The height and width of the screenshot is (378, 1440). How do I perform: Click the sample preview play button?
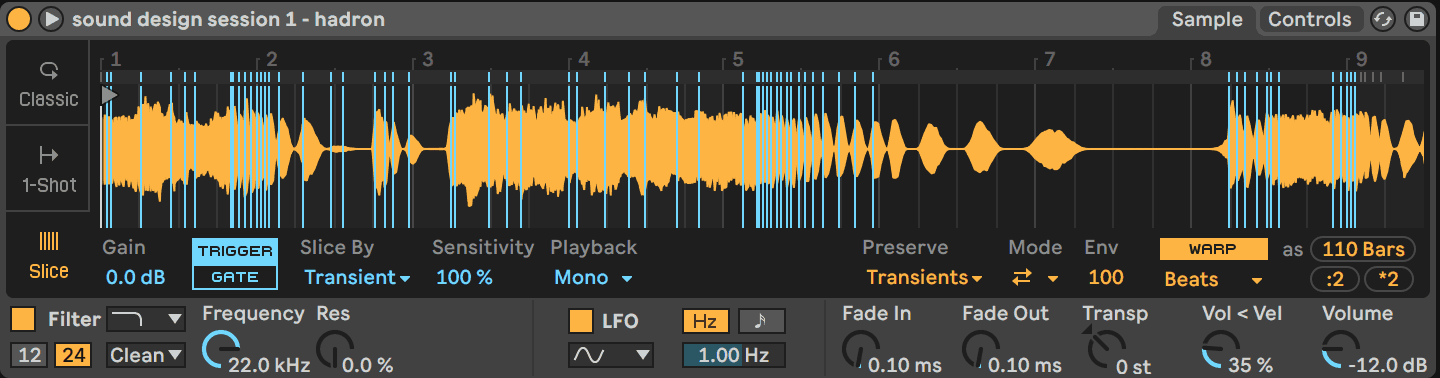[51, 19]
